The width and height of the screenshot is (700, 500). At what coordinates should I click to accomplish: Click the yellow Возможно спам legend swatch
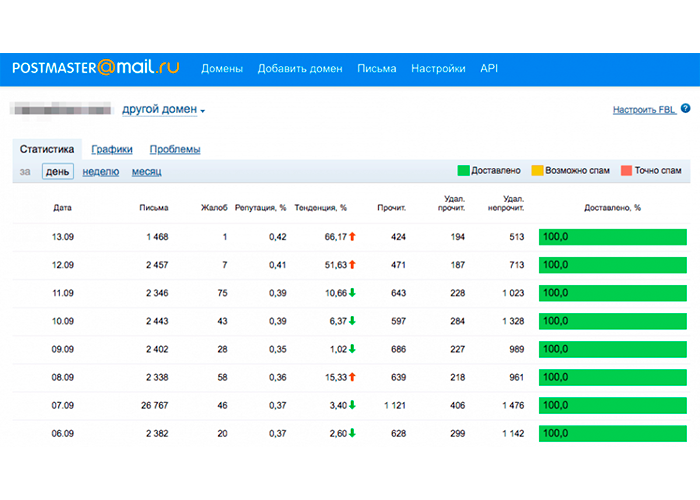tap(538, 171)
